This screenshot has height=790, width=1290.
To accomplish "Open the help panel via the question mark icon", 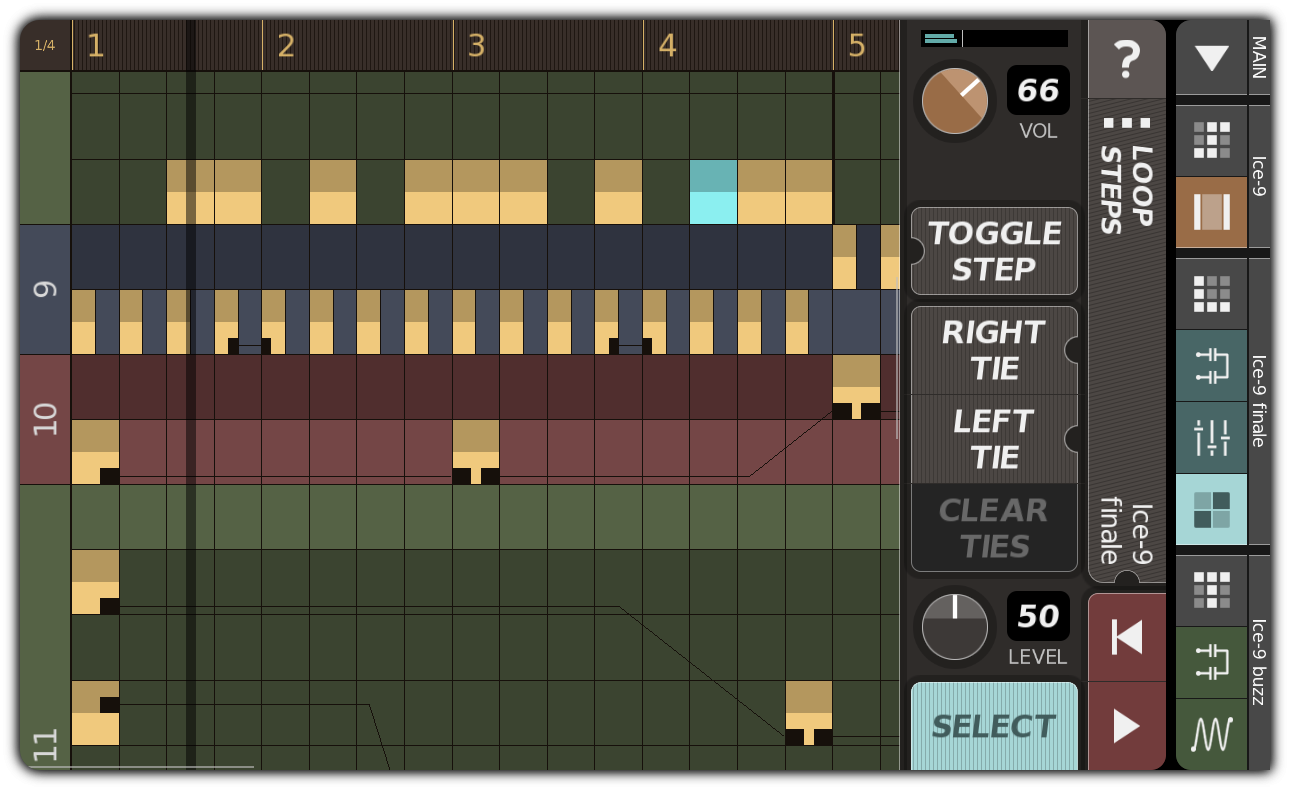I will point(1127,60).
